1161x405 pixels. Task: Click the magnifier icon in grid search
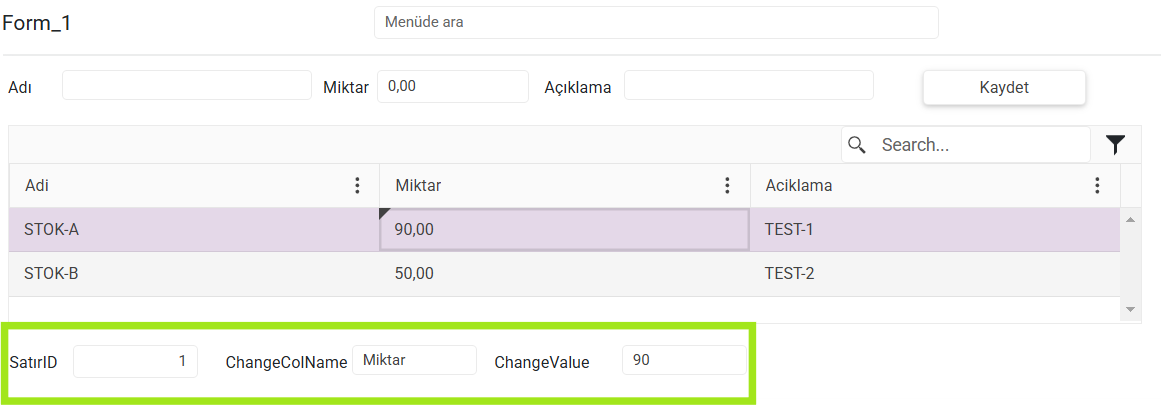pos(857,144)
